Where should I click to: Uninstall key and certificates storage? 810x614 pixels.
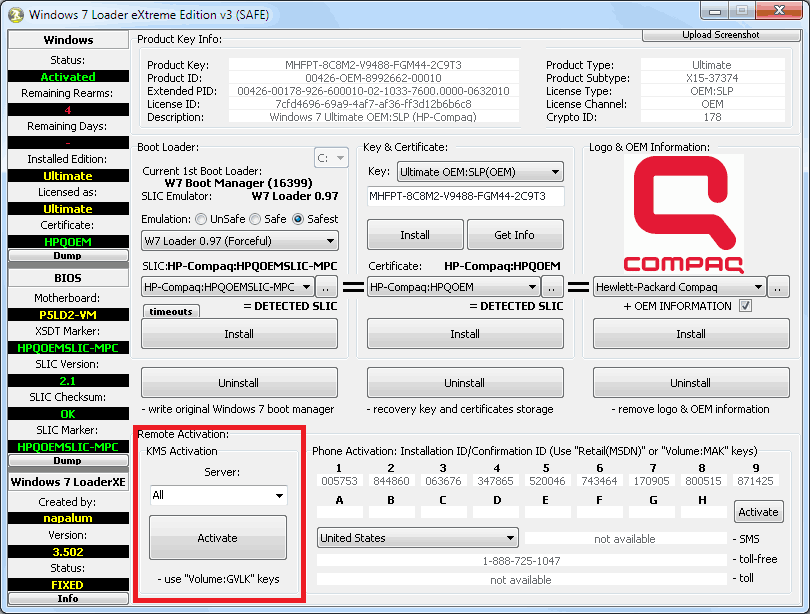[x=465, y=383]
